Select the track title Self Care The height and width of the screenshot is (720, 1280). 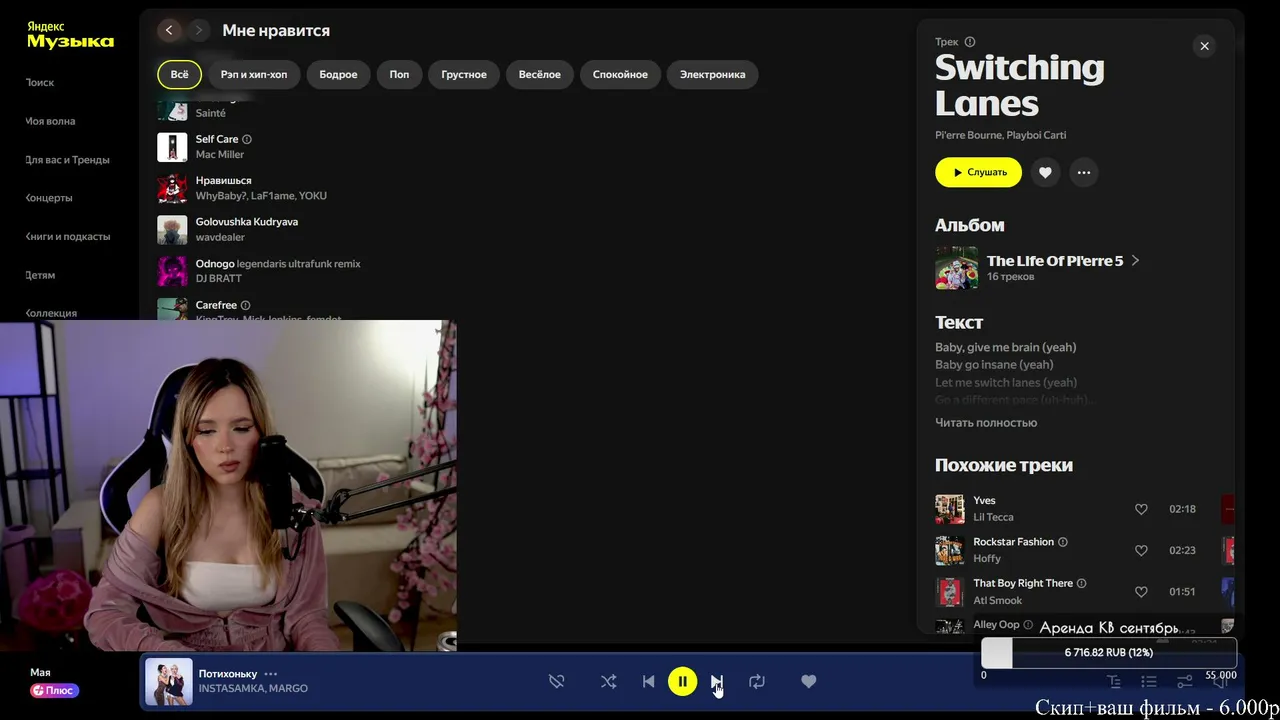point(217,139)
